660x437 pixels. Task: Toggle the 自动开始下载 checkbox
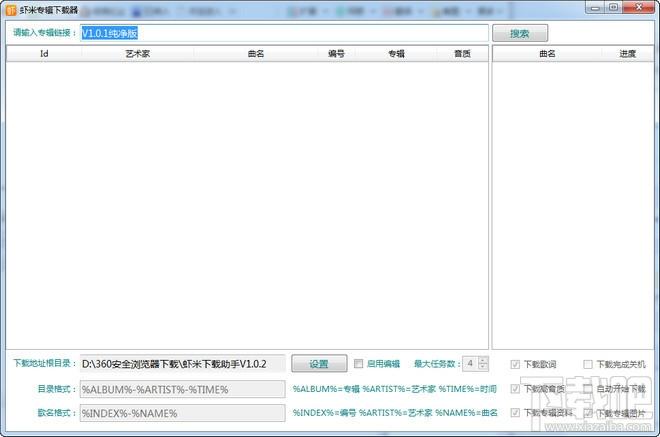(588, 389)
